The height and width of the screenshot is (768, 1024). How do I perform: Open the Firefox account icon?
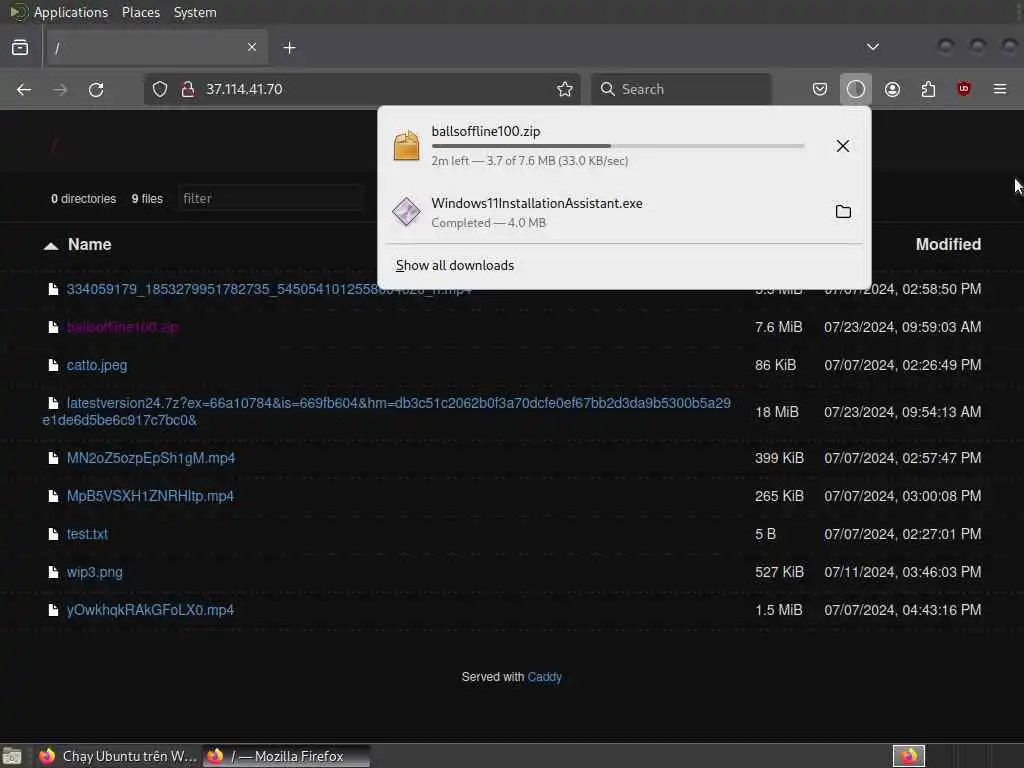[x=892, y=89]
